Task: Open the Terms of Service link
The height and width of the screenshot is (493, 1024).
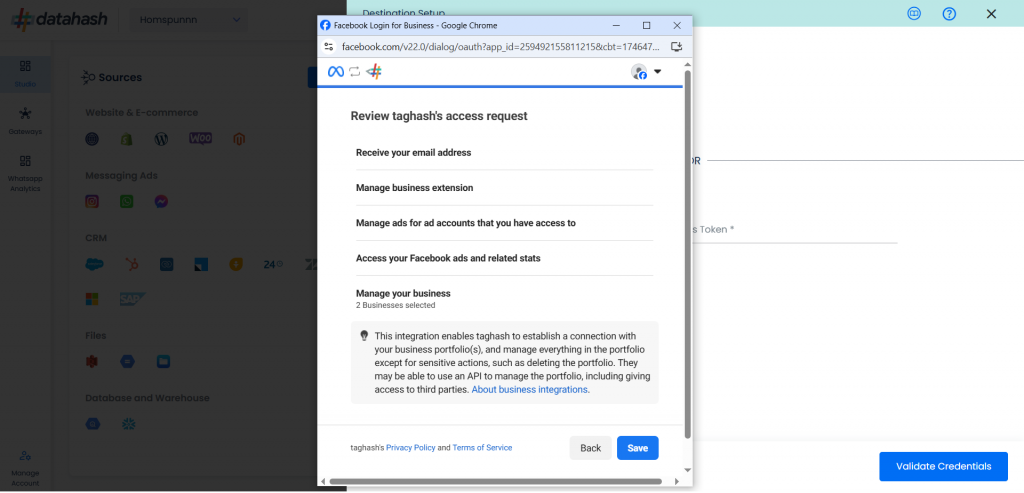Action: point(482,448)
